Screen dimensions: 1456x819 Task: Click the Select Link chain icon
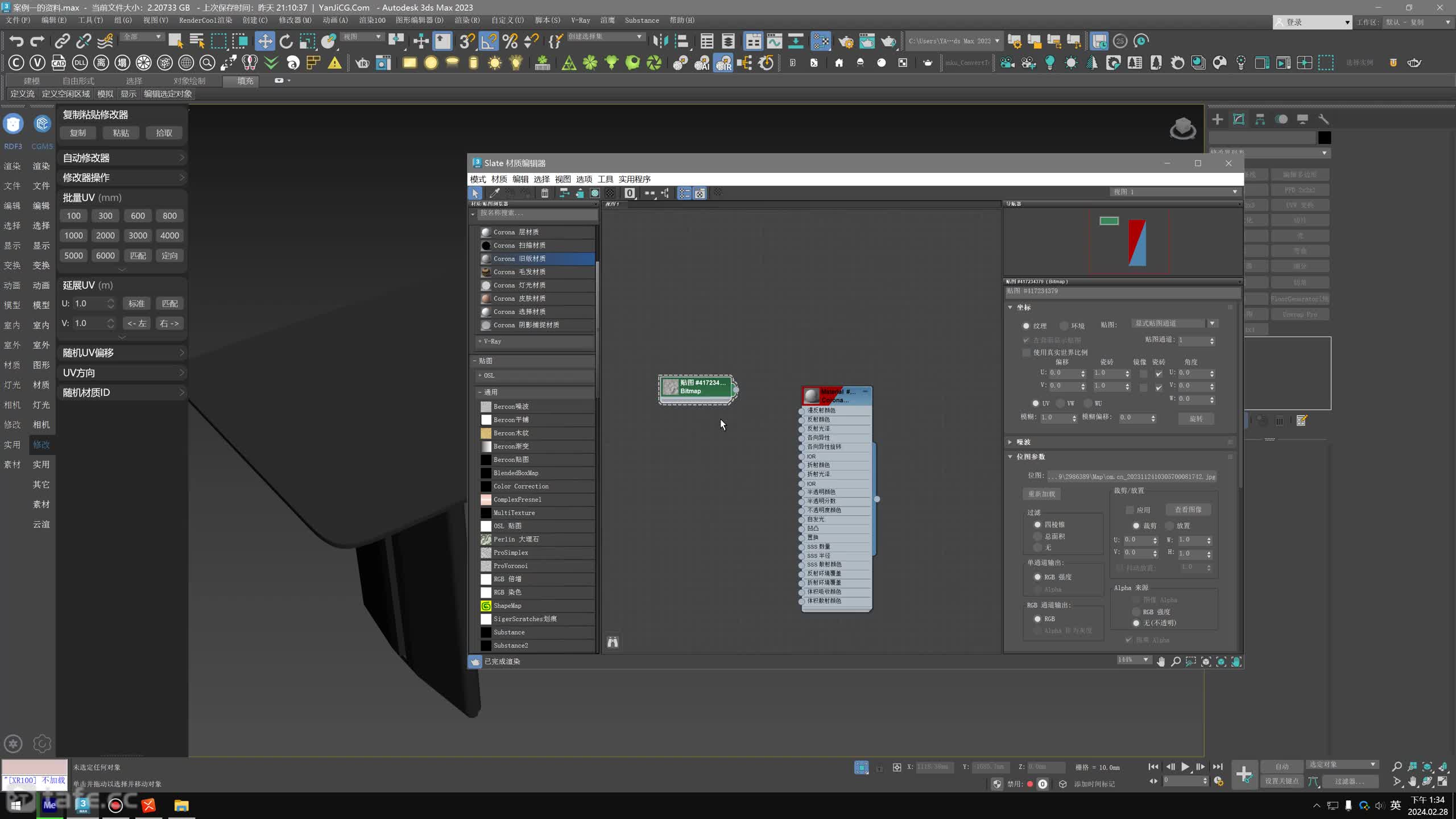tap(62, 41)
